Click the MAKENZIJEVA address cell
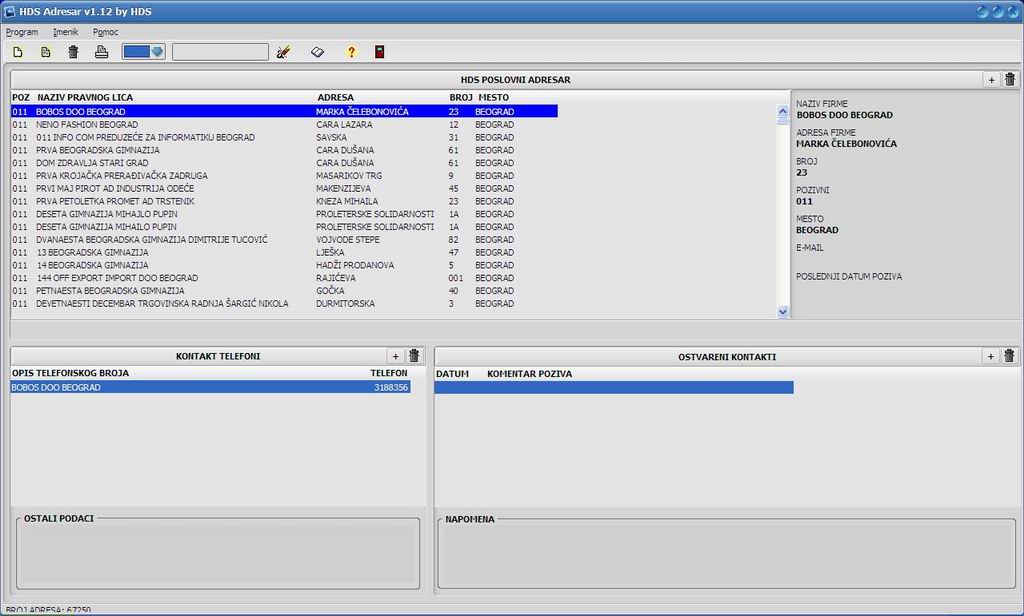This screenshot has height=616, width=1024. pos(344,188)
